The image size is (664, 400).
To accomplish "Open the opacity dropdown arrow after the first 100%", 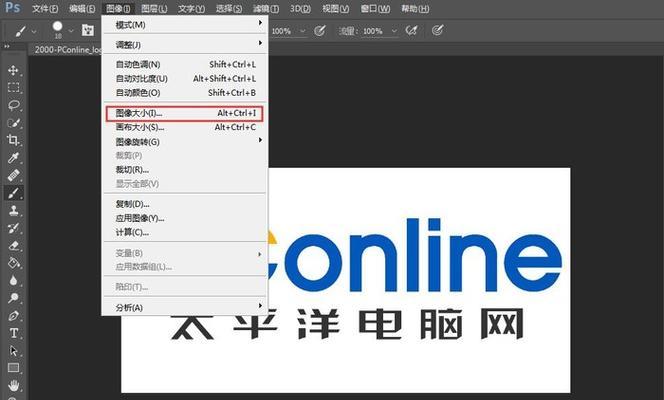I will [302, 31].
